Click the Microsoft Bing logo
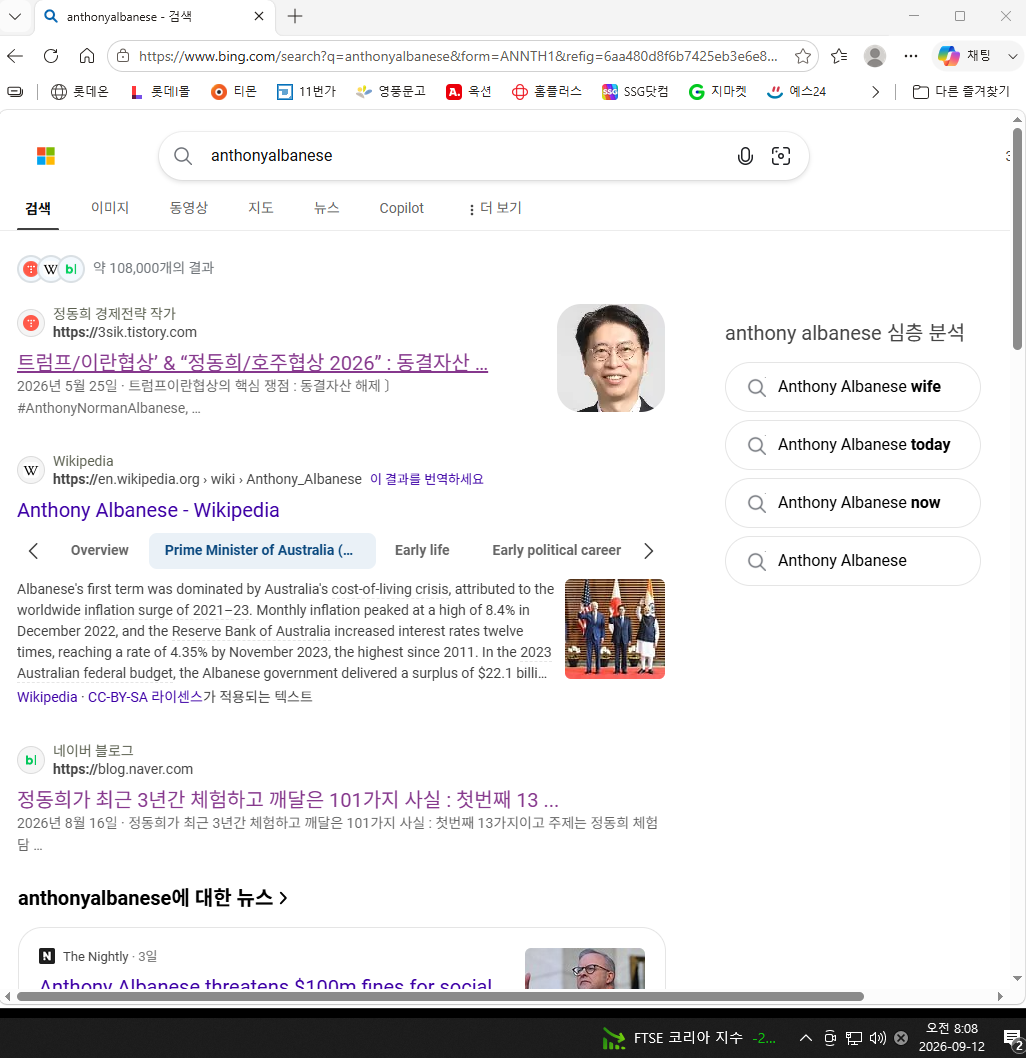 tap(46, 156)
